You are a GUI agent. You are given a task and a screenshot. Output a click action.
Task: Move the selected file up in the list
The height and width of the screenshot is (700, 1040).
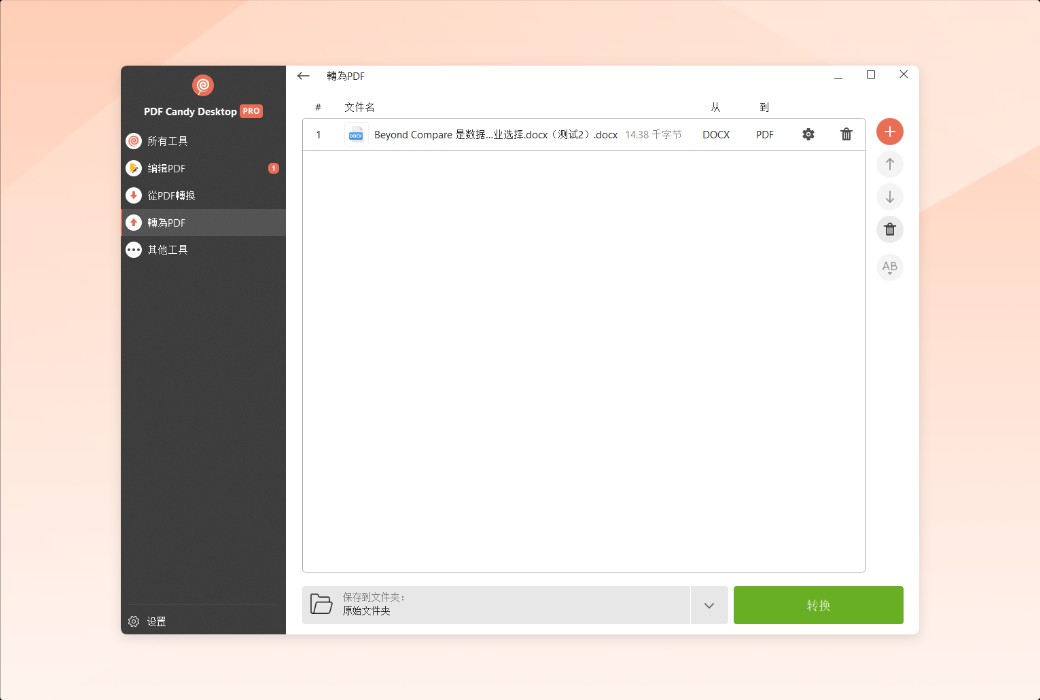[x=889, y=164]
